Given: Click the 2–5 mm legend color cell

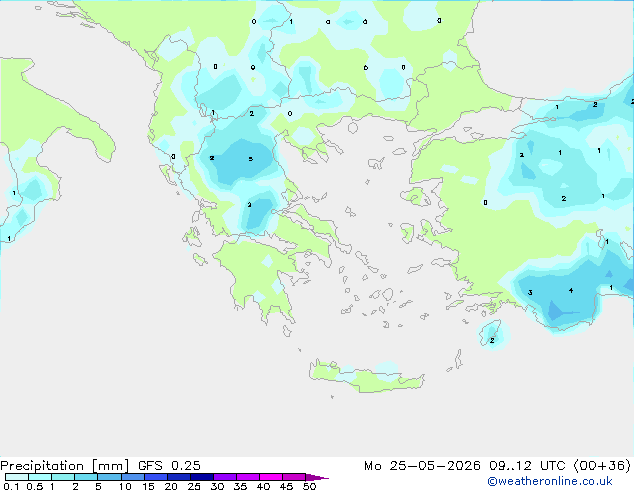Looking at the screenshot, I should pyautogui.click(x=86, y=477).
